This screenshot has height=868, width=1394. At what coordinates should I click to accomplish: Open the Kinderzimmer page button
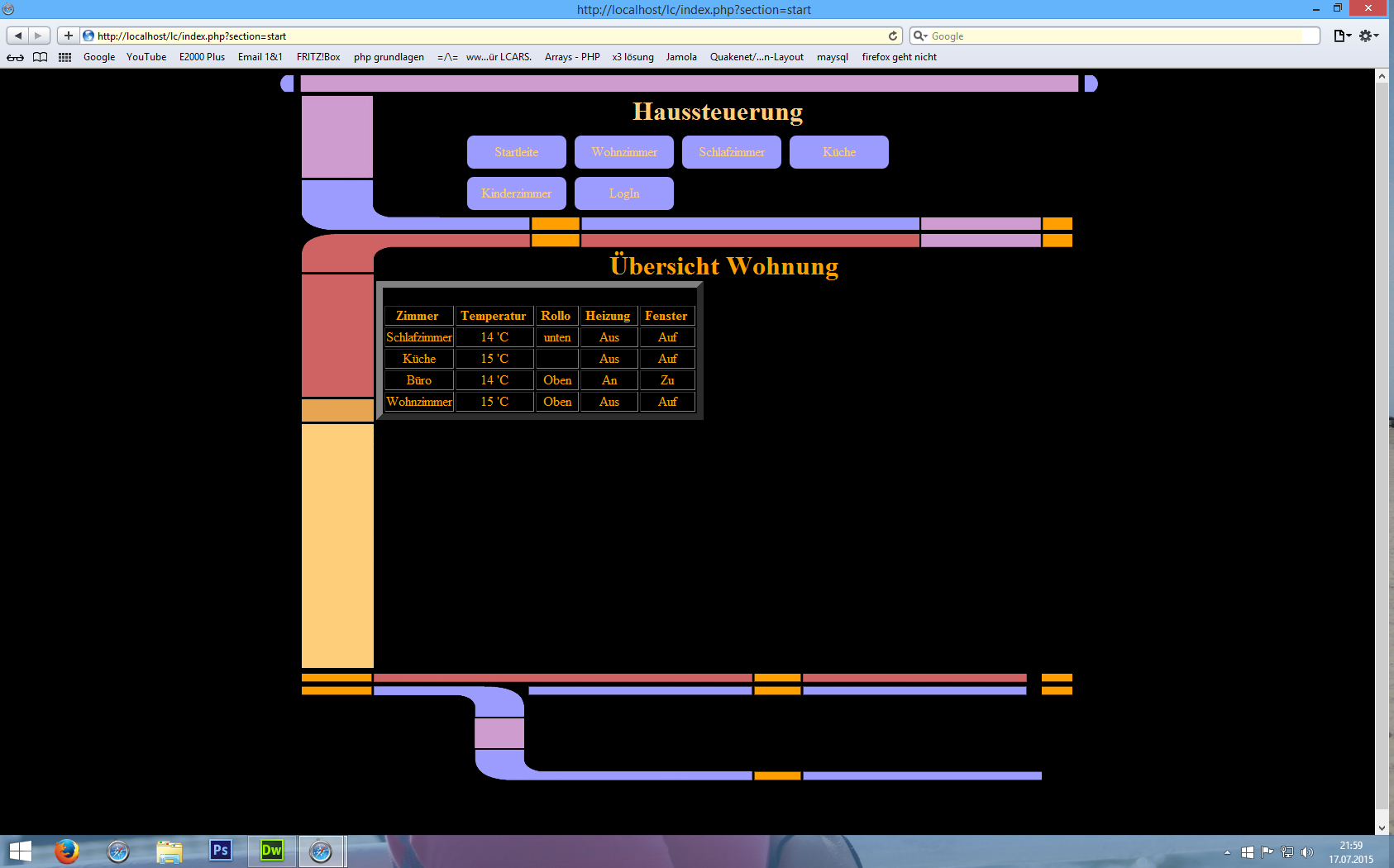point(517,193)
